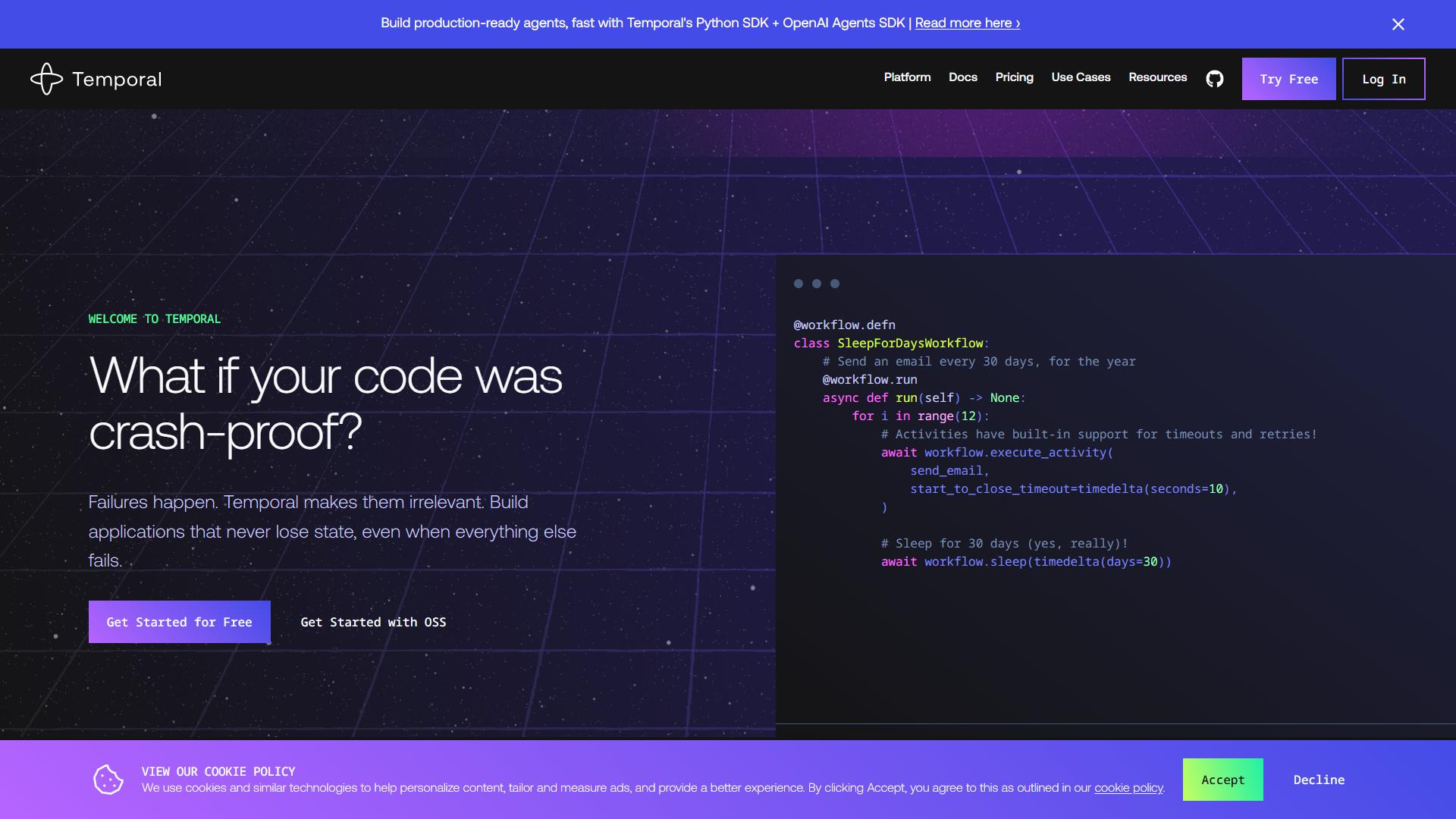Accept the cookie policy
This screenshot has width=1456, height=819.
pyautogui.click(x=1223, y=780)
